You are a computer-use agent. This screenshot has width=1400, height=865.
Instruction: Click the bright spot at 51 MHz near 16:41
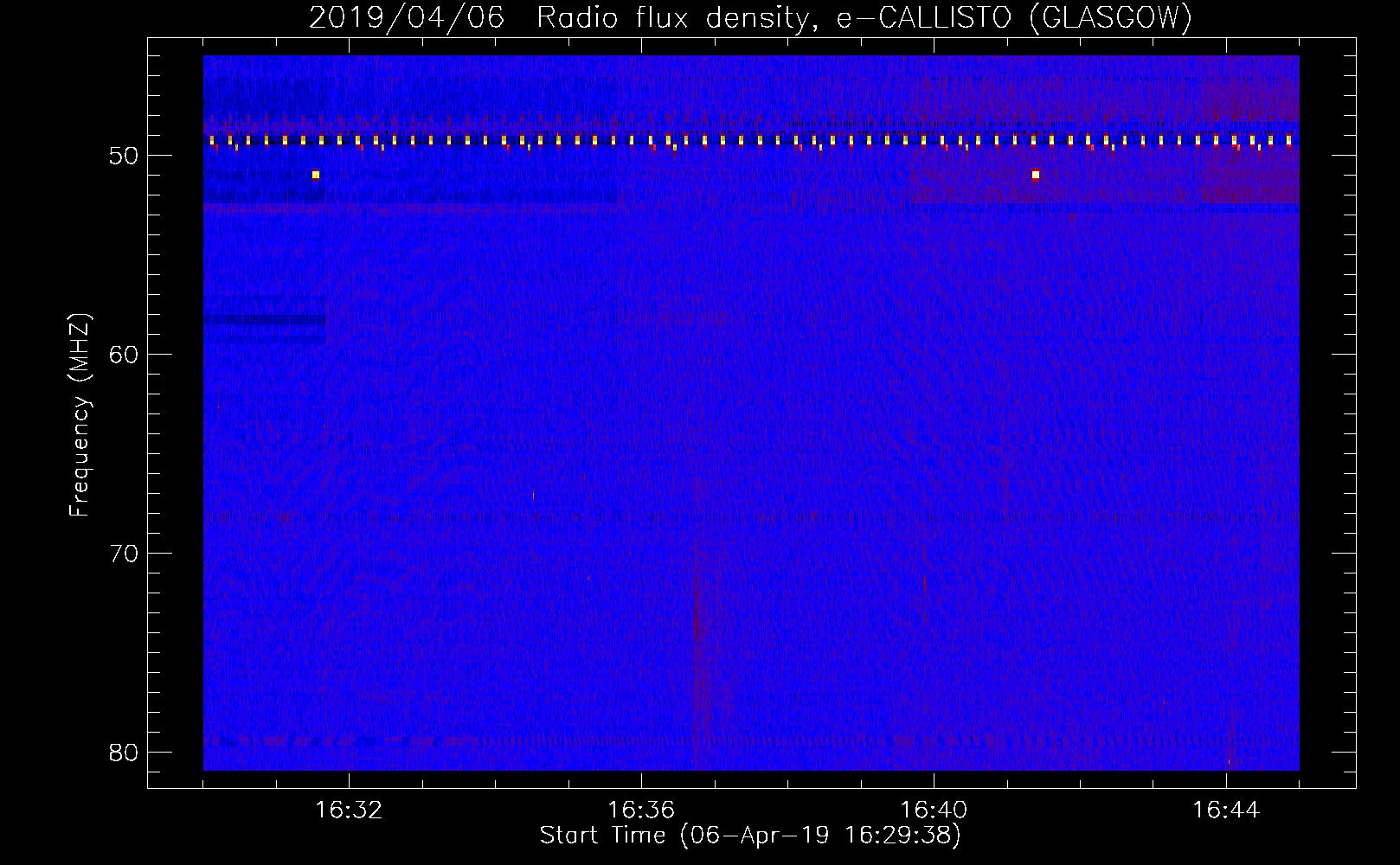[1036, 175]
